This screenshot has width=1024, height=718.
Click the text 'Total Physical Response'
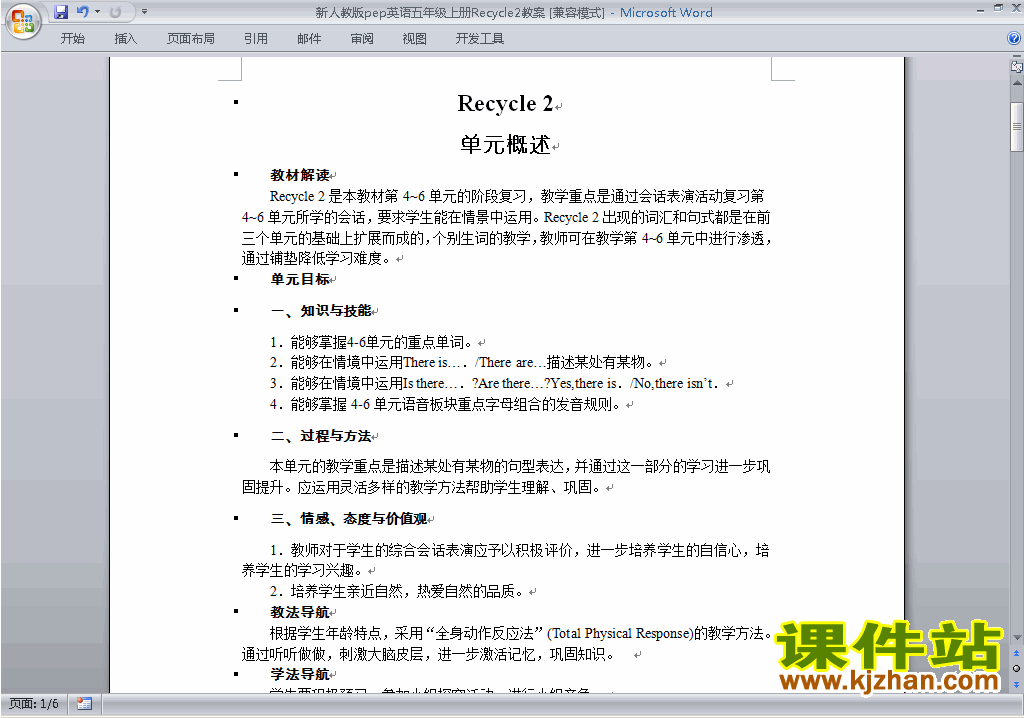click(619, 633)
